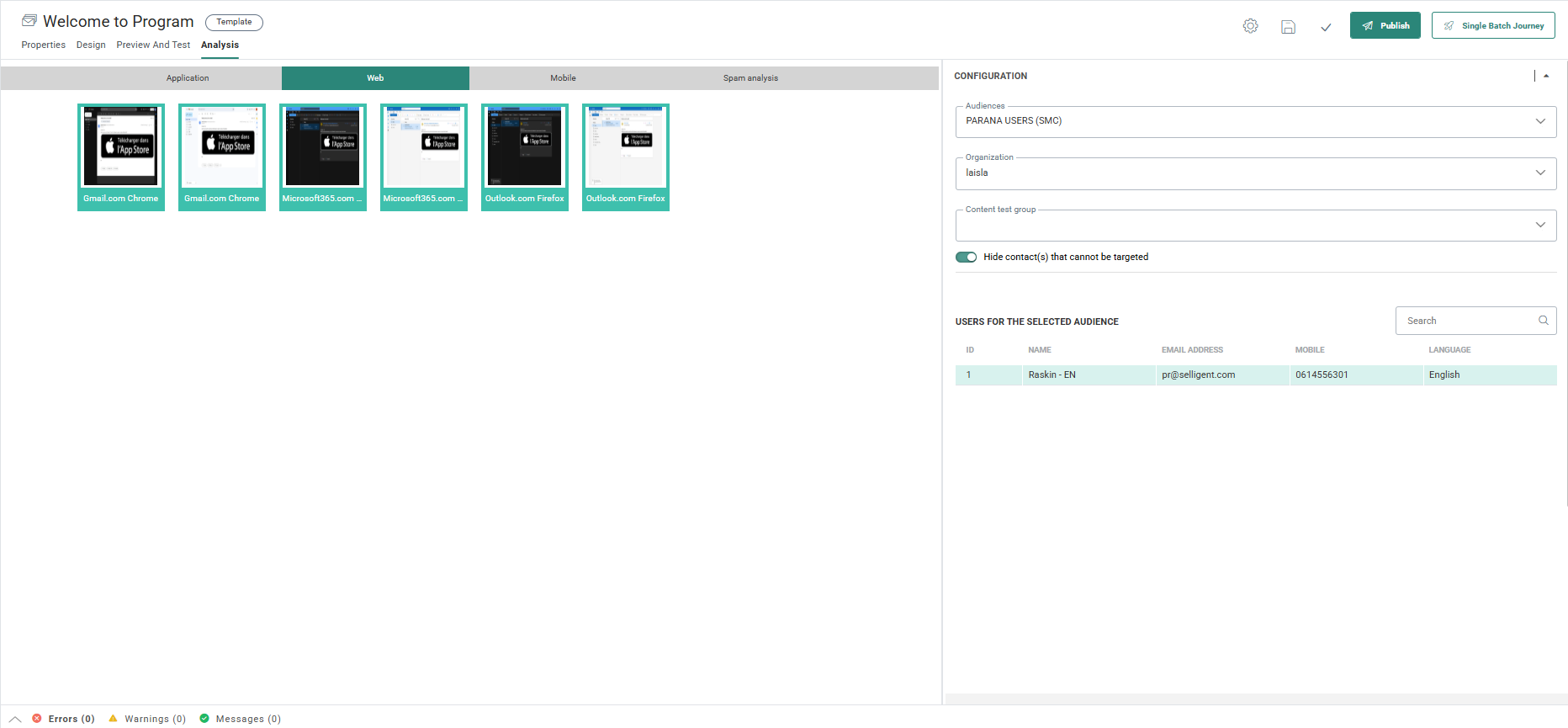Click the journey icon beside the title
This screenshot has width=1568, height=728.
click(29, 20)
